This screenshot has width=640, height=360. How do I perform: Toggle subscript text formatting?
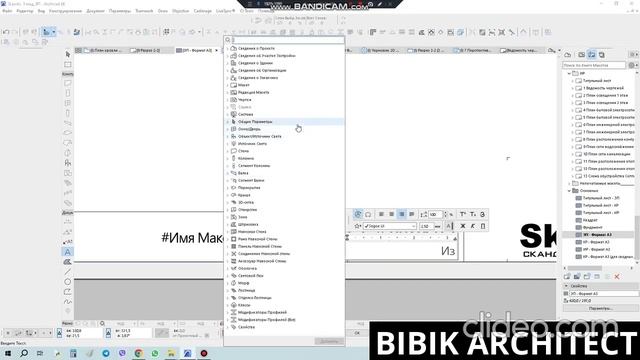coord(473,214)
